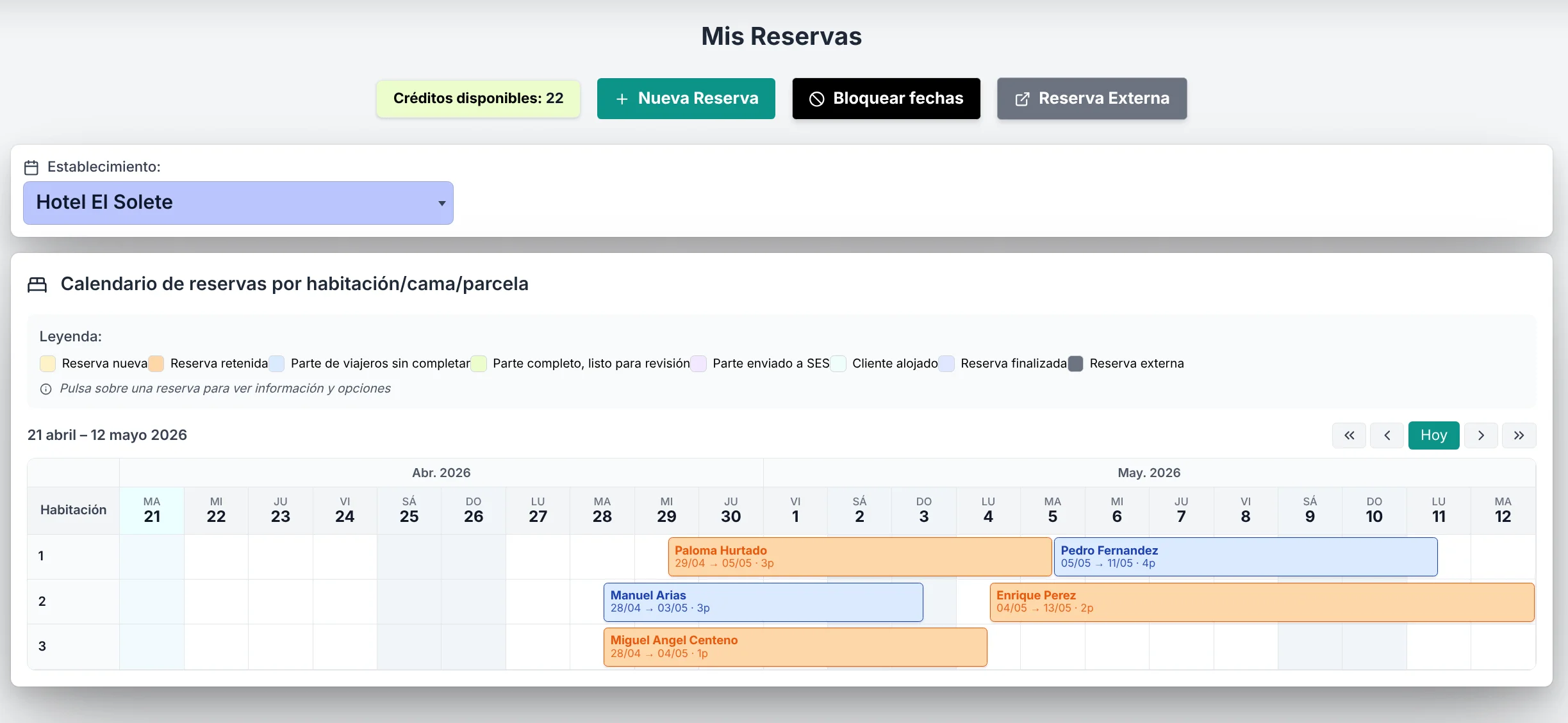Open Miguel Angel Centeno reservation
The width and height of the screenshot is (1568, 723).
tap(795, 647)
